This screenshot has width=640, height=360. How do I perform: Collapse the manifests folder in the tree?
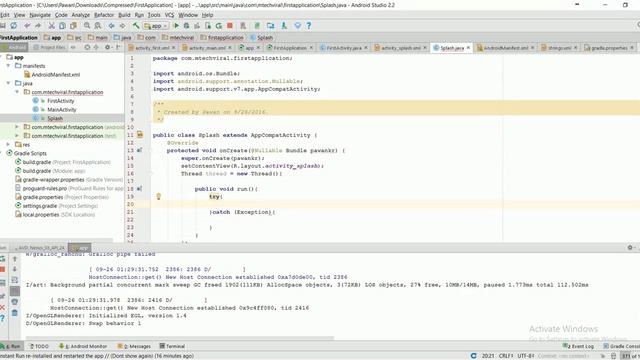(8, 66)
